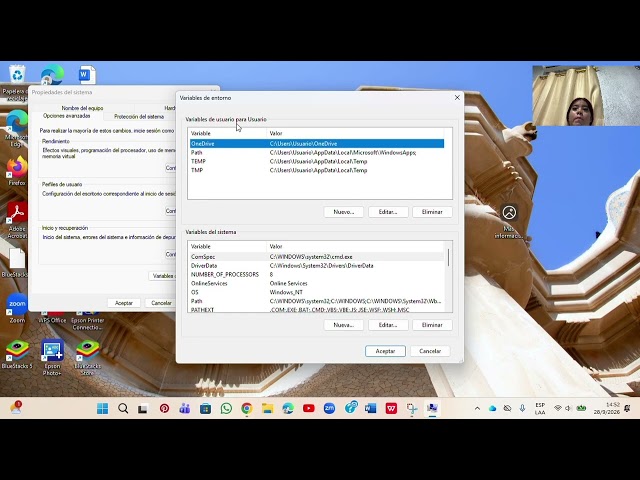
Task: Select the OnlineServices system variable row
Action: click(317, 283)
